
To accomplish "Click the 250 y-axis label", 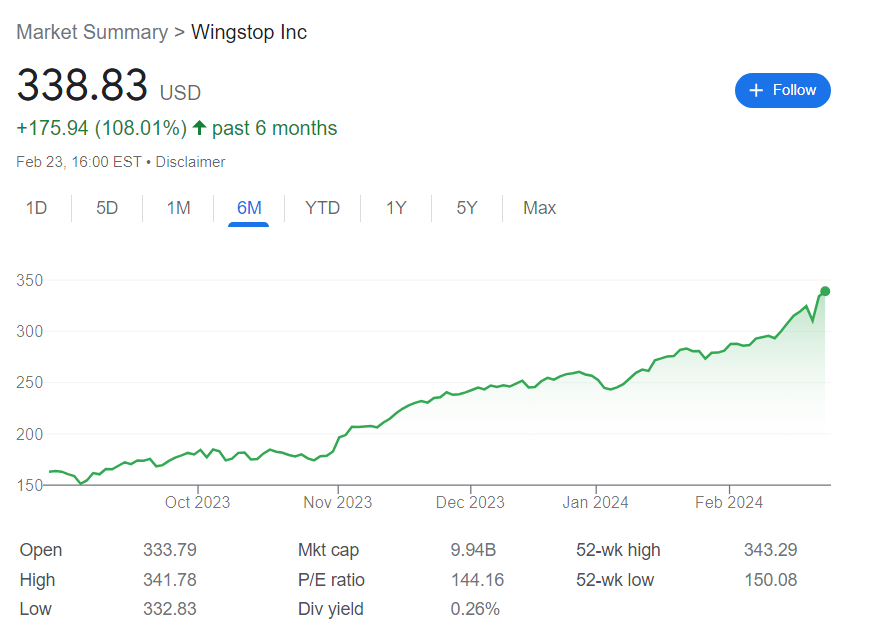I will tap(29, 382).
